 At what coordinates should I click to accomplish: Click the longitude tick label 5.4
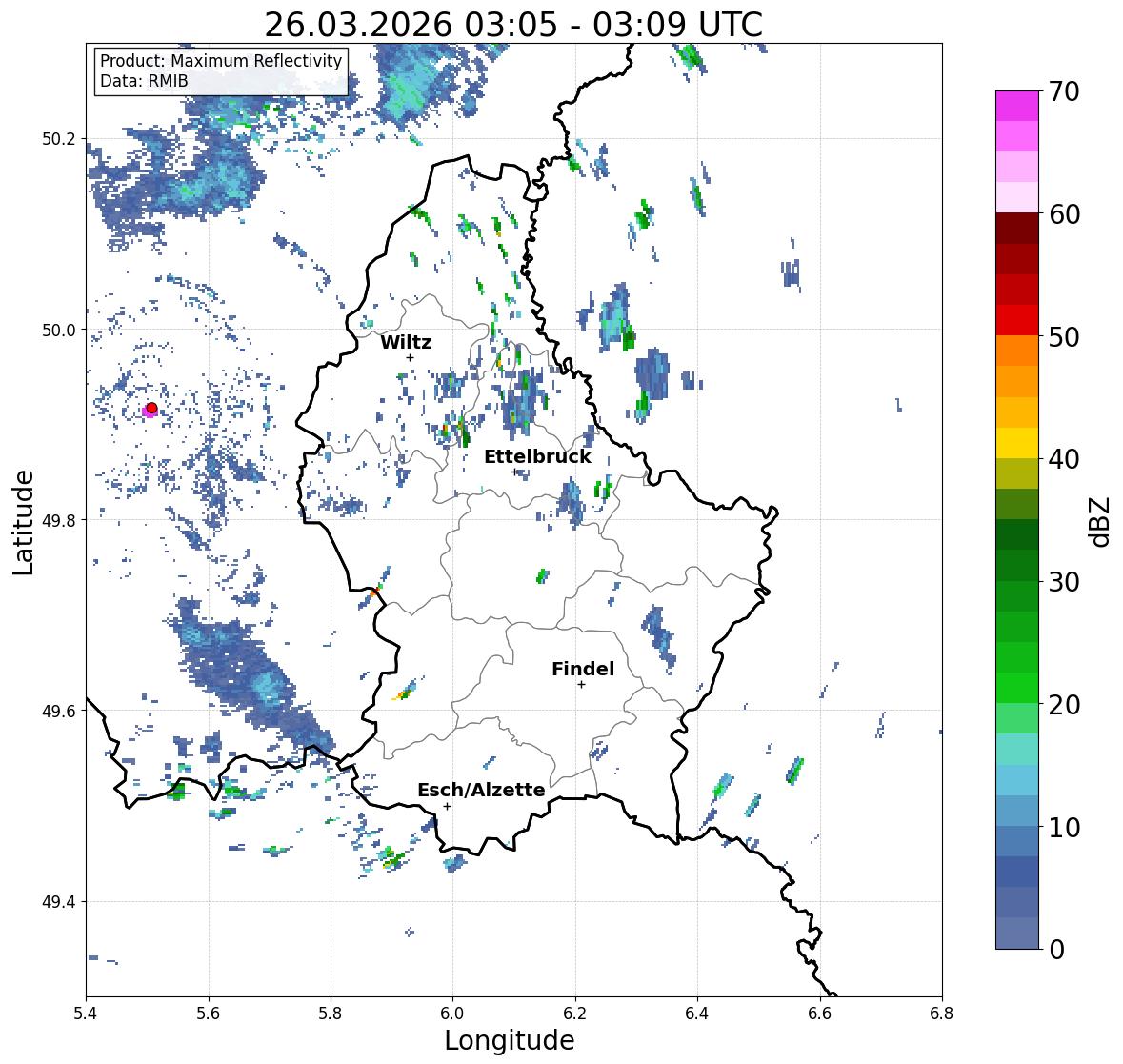coord(86,1014)
